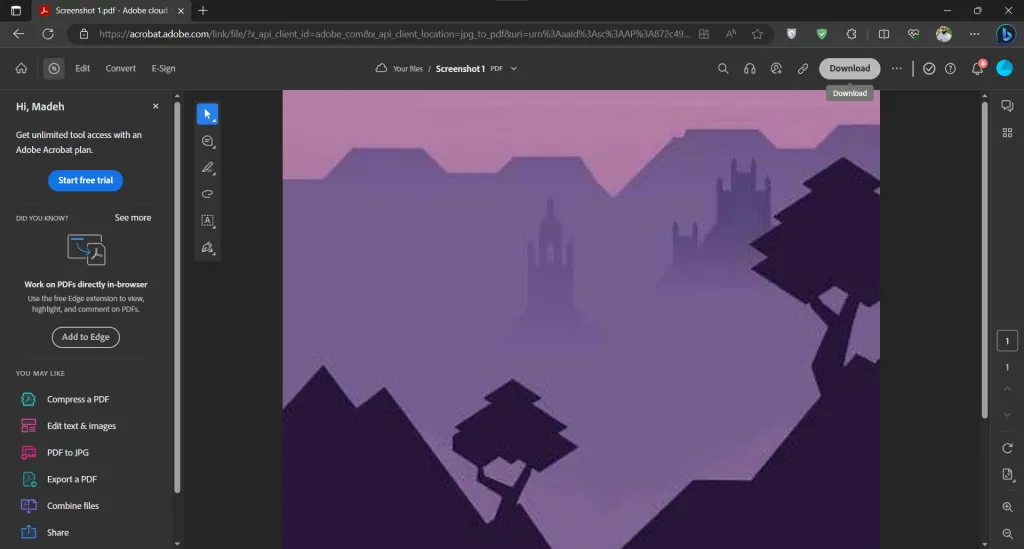This screenshot has height=549, width=1024.
Task: Open the Adobe account avatar
Action: [x=1004, y=68]
